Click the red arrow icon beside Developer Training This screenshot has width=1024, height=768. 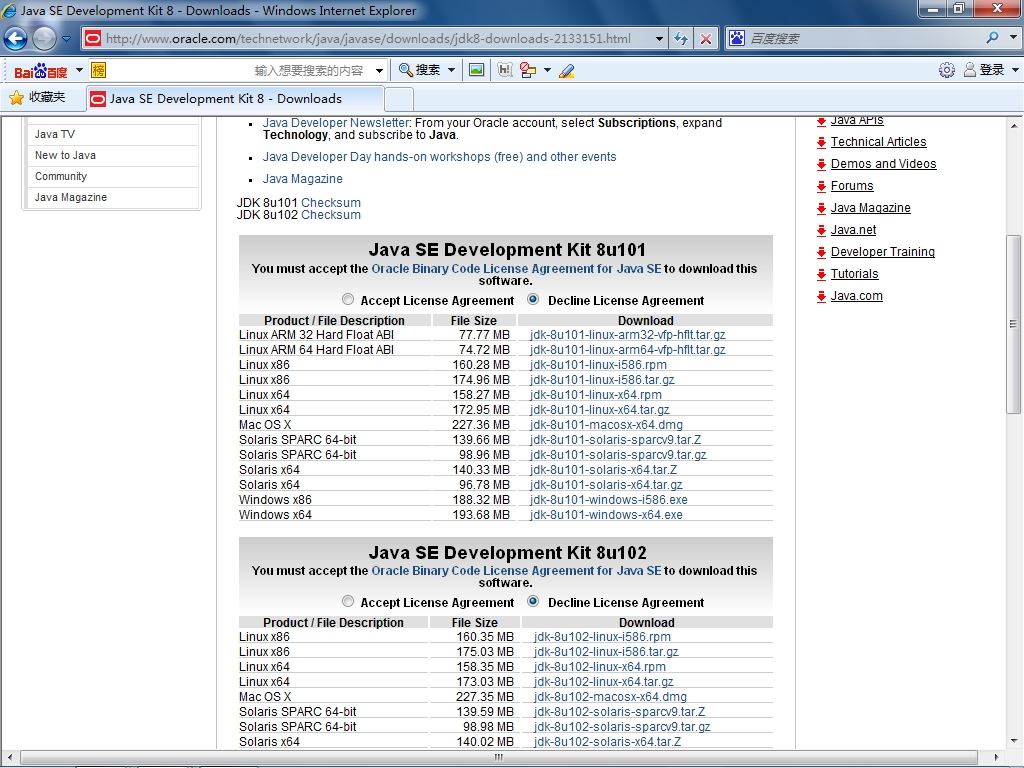tap(822, 253)
